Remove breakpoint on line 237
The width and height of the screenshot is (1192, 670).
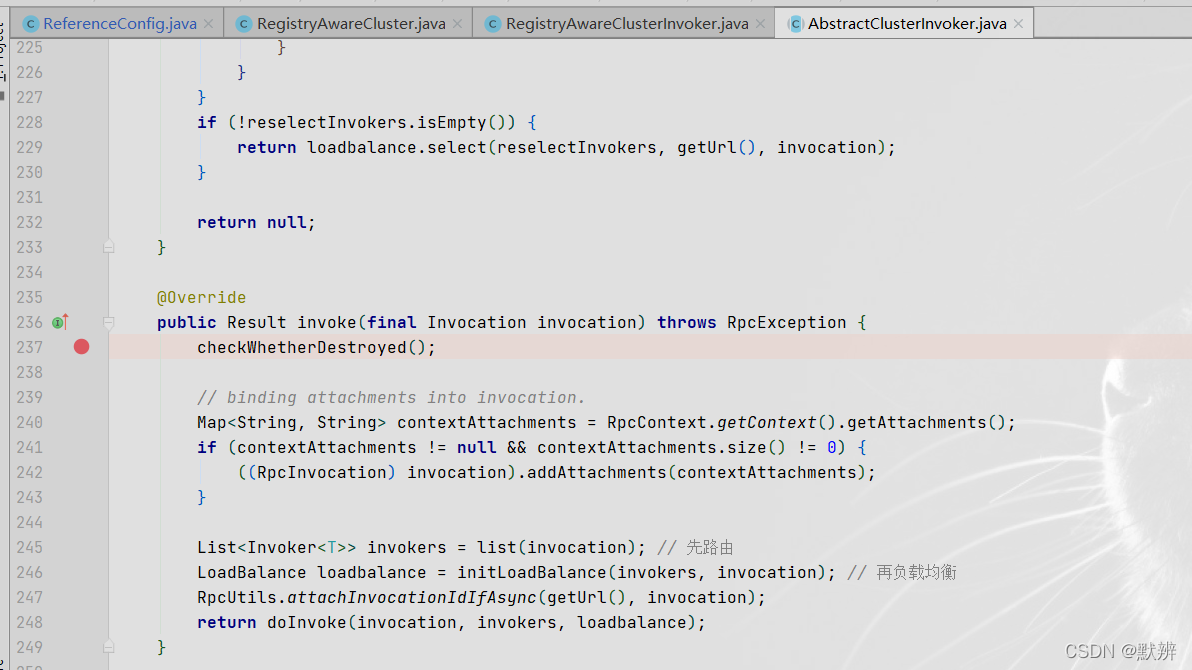tap(81, 347)
